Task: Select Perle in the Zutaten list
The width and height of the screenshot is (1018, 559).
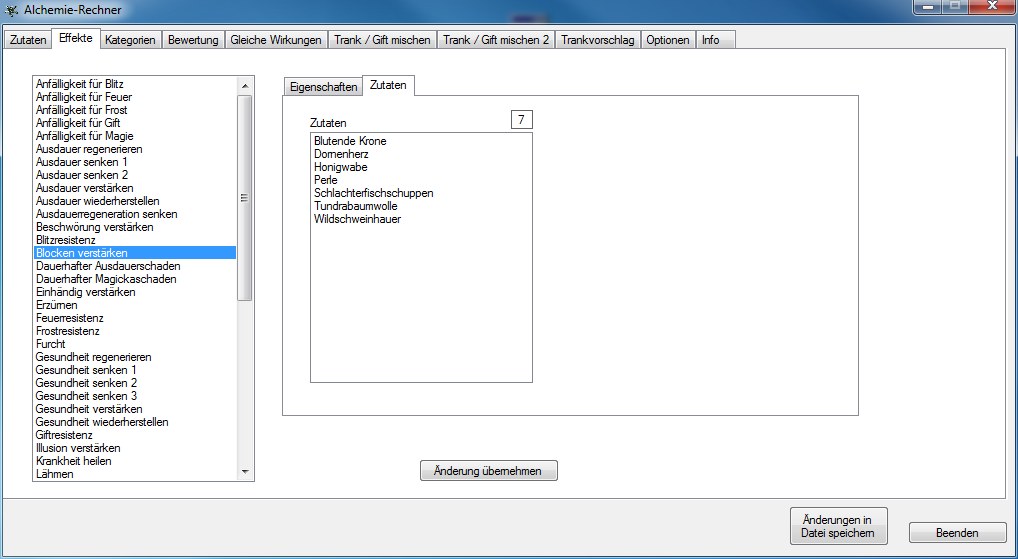Action: [x=326, y=180]
